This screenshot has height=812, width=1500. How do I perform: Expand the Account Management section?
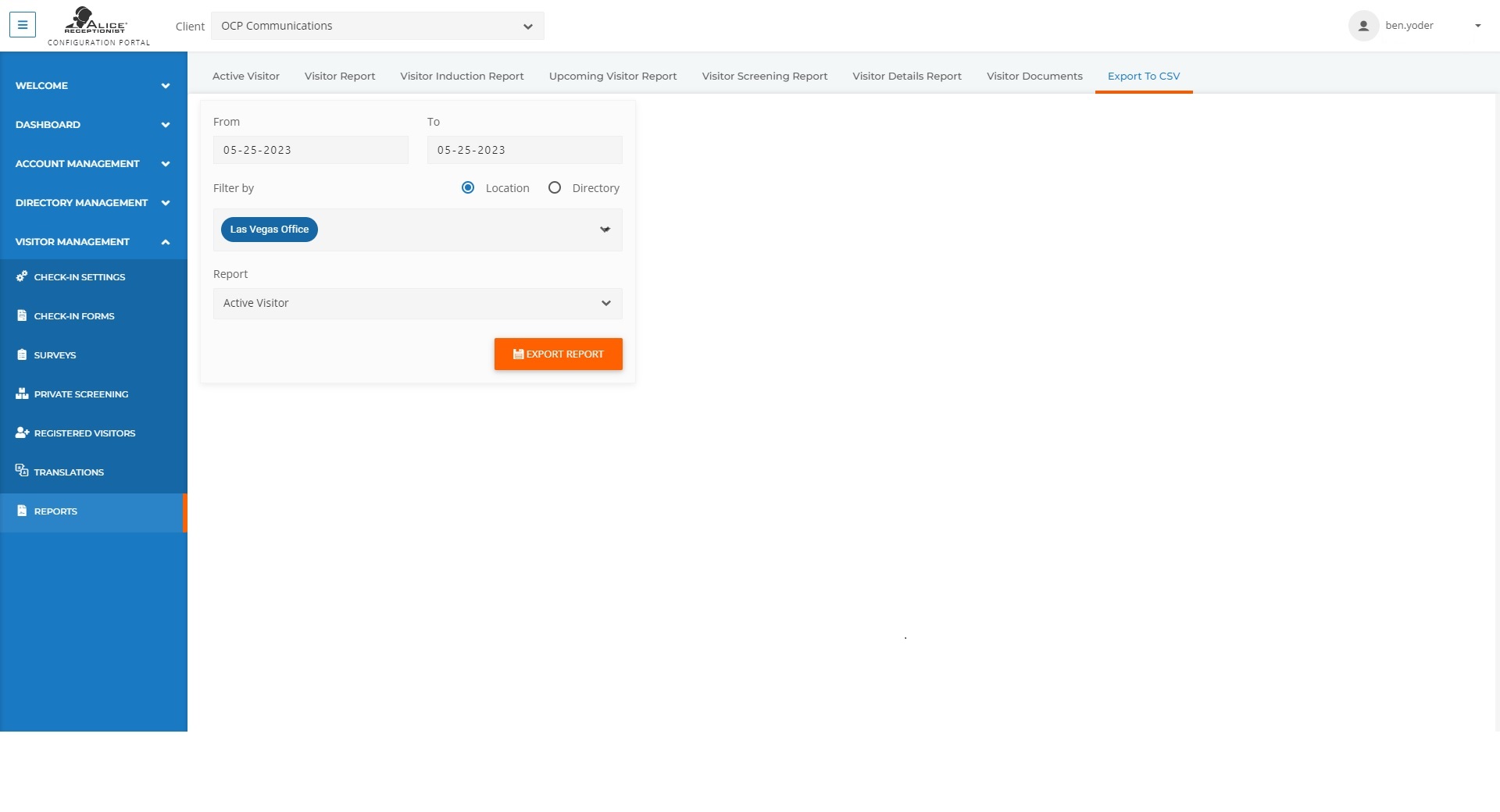click(x=94, y=164)
